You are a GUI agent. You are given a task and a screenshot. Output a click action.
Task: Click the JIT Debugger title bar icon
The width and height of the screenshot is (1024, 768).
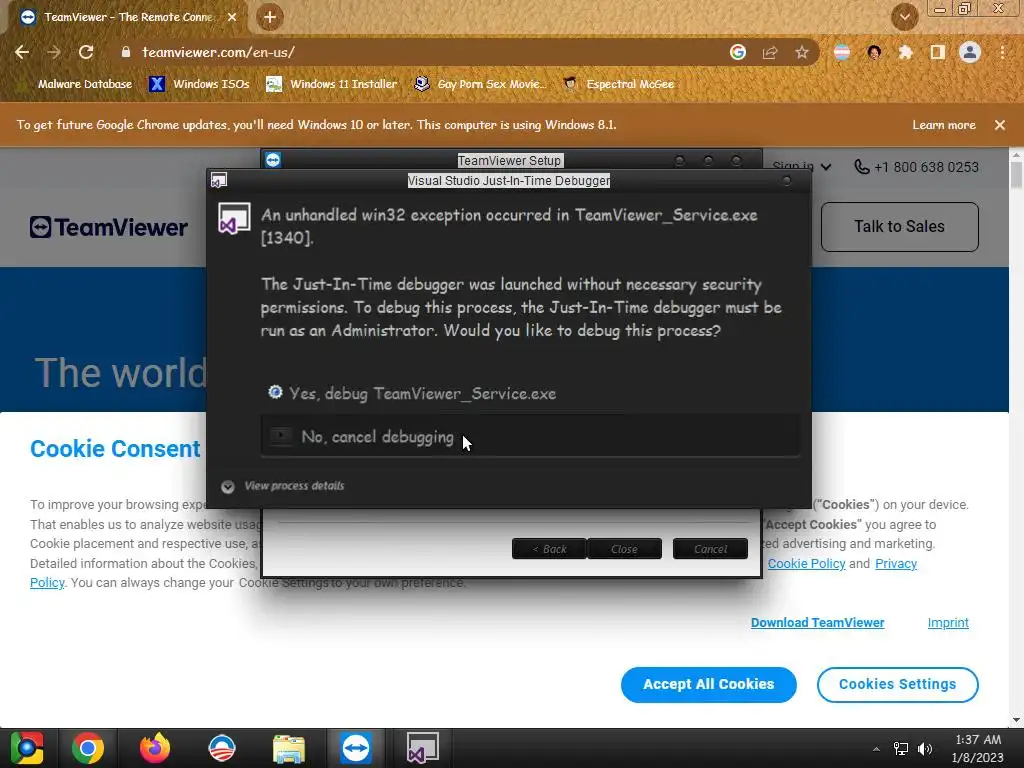pyautogui.click(x=219, y=180)
